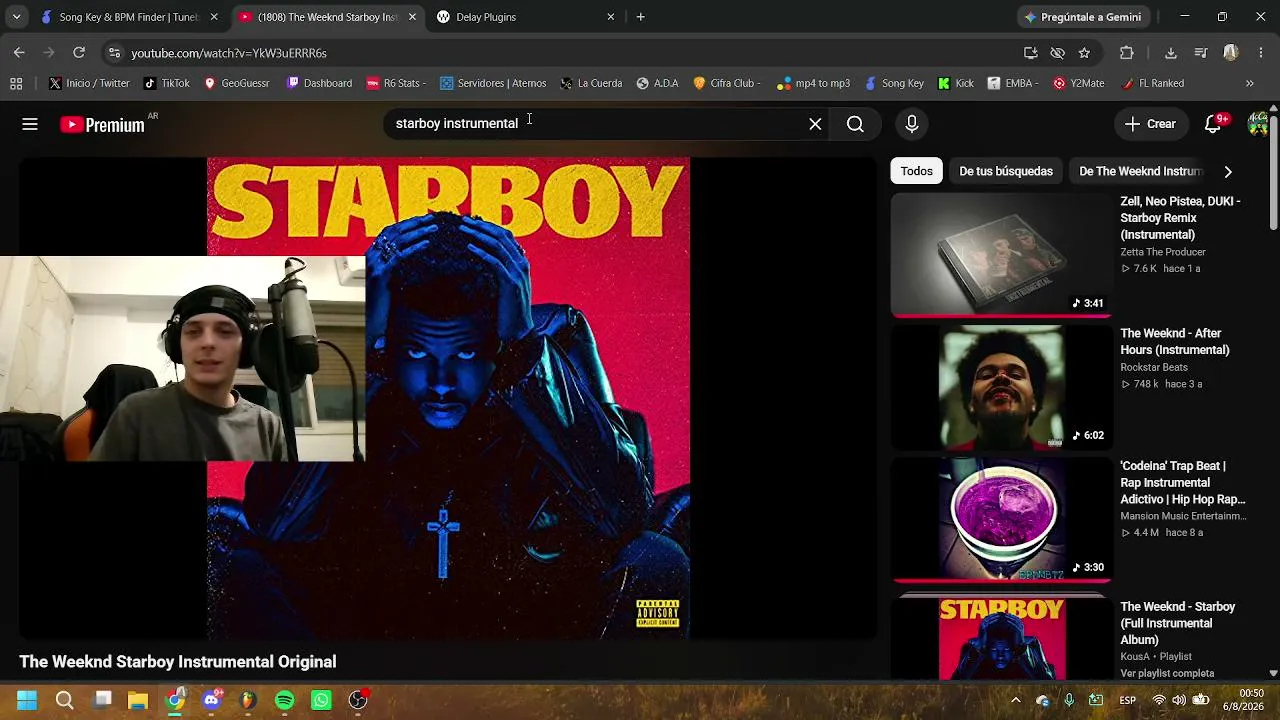Click Pregúntale a Gemini button
The image size is (1280, 720).
click(x=1083, y=17)
